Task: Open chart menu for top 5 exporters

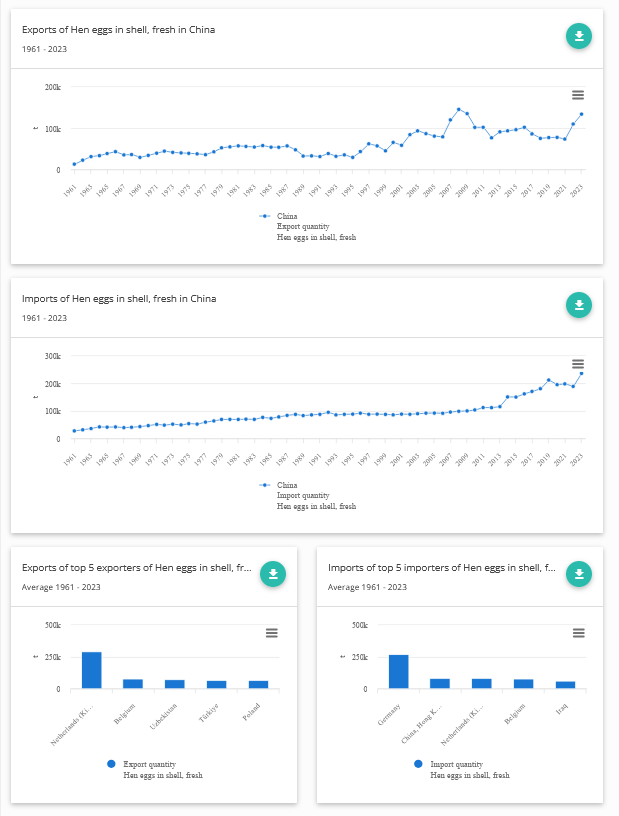Action: [272, 632]
